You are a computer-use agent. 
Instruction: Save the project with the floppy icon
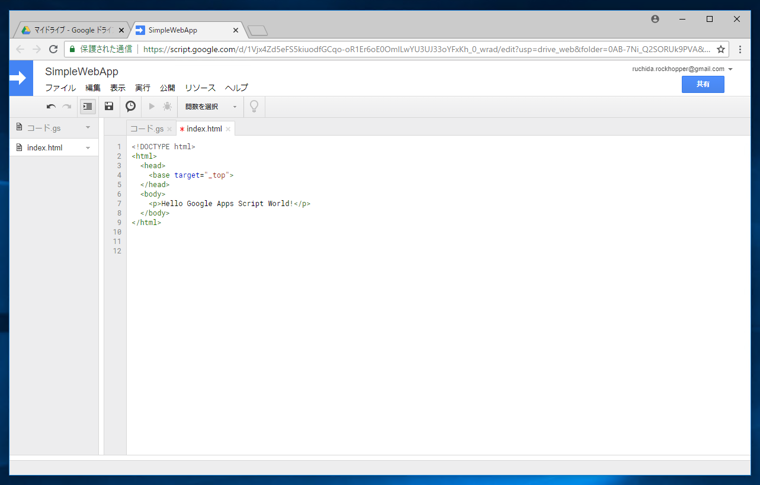pos(109,106)
